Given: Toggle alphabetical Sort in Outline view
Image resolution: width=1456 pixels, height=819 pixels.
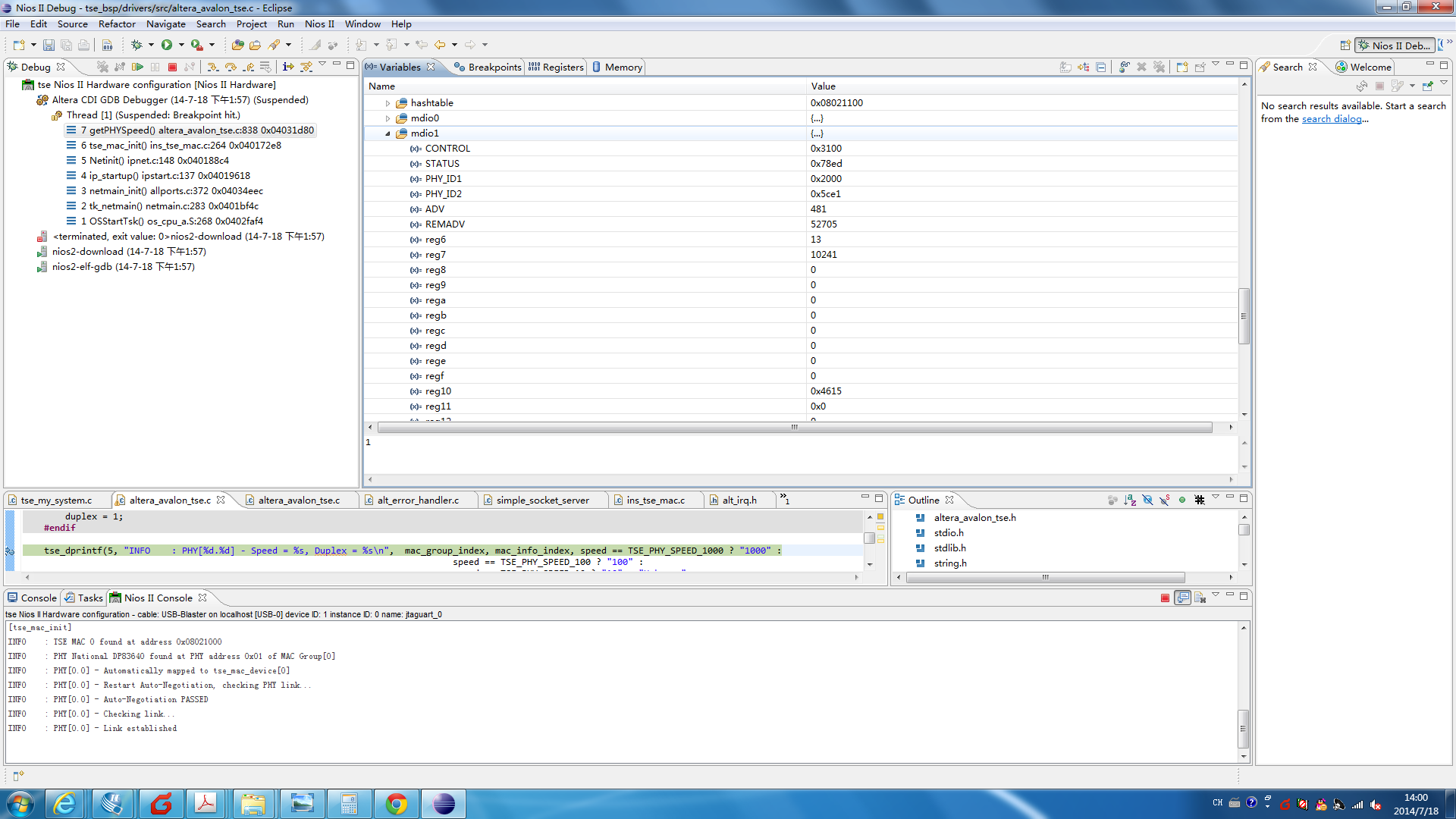Looking at the screenshot, I should point(1130,500).
